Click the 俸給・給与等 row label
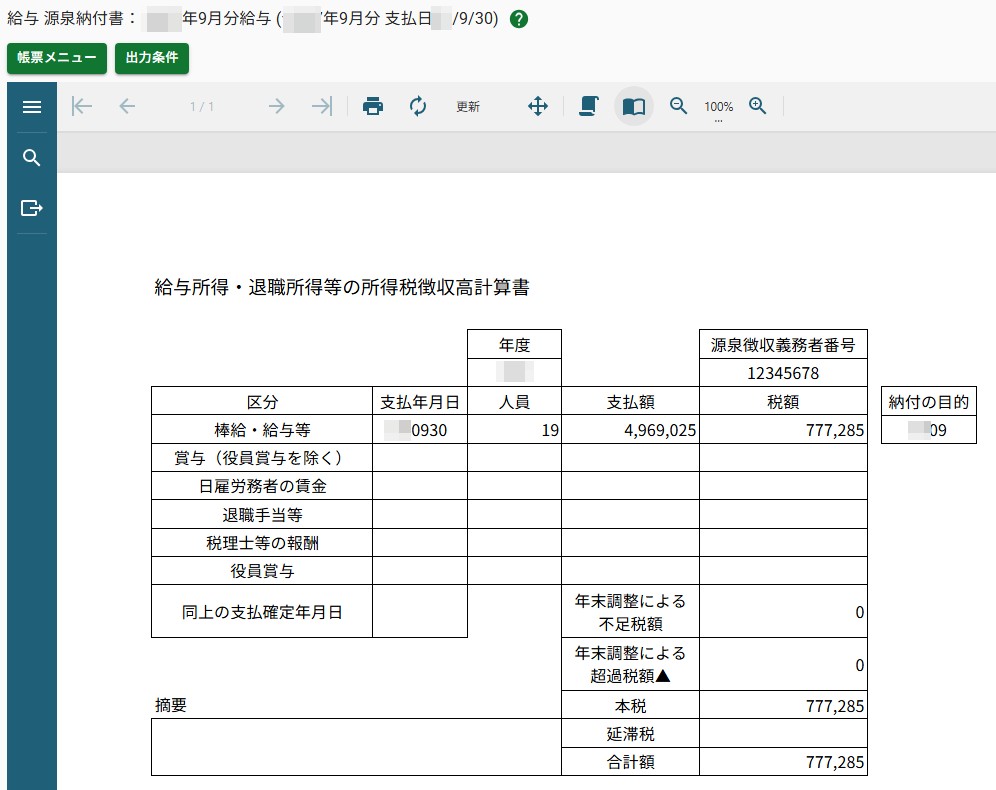 pyautogui.click(x=262, y=431)
